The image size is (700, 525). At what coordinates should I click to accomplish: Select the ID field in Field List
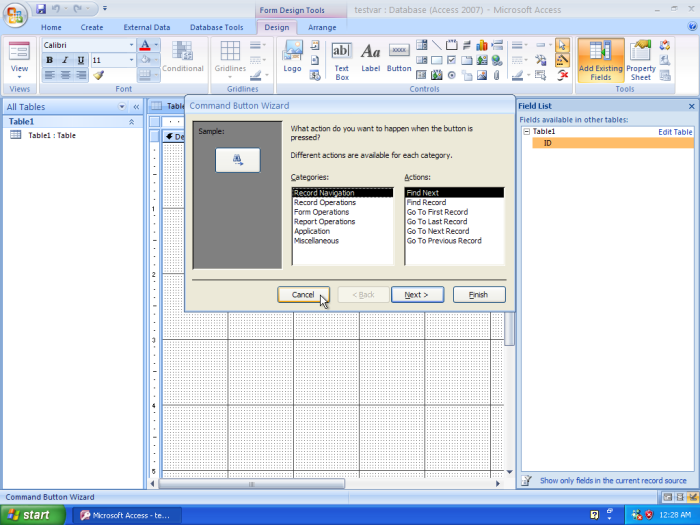tap(612, 143)
